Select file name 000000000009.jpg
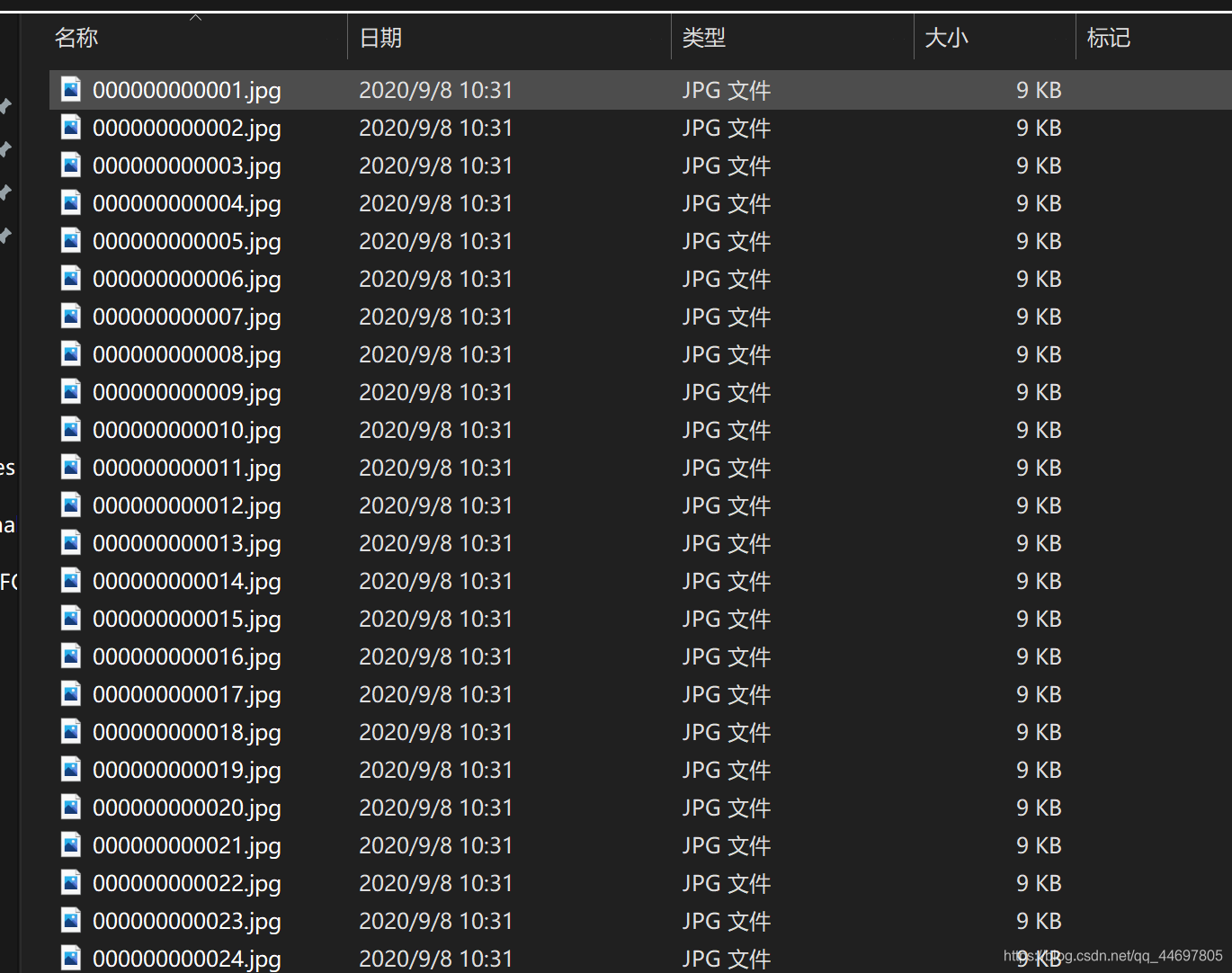Screen dimensions: 1232x973 pyautogui.click(x=187, y=393)
